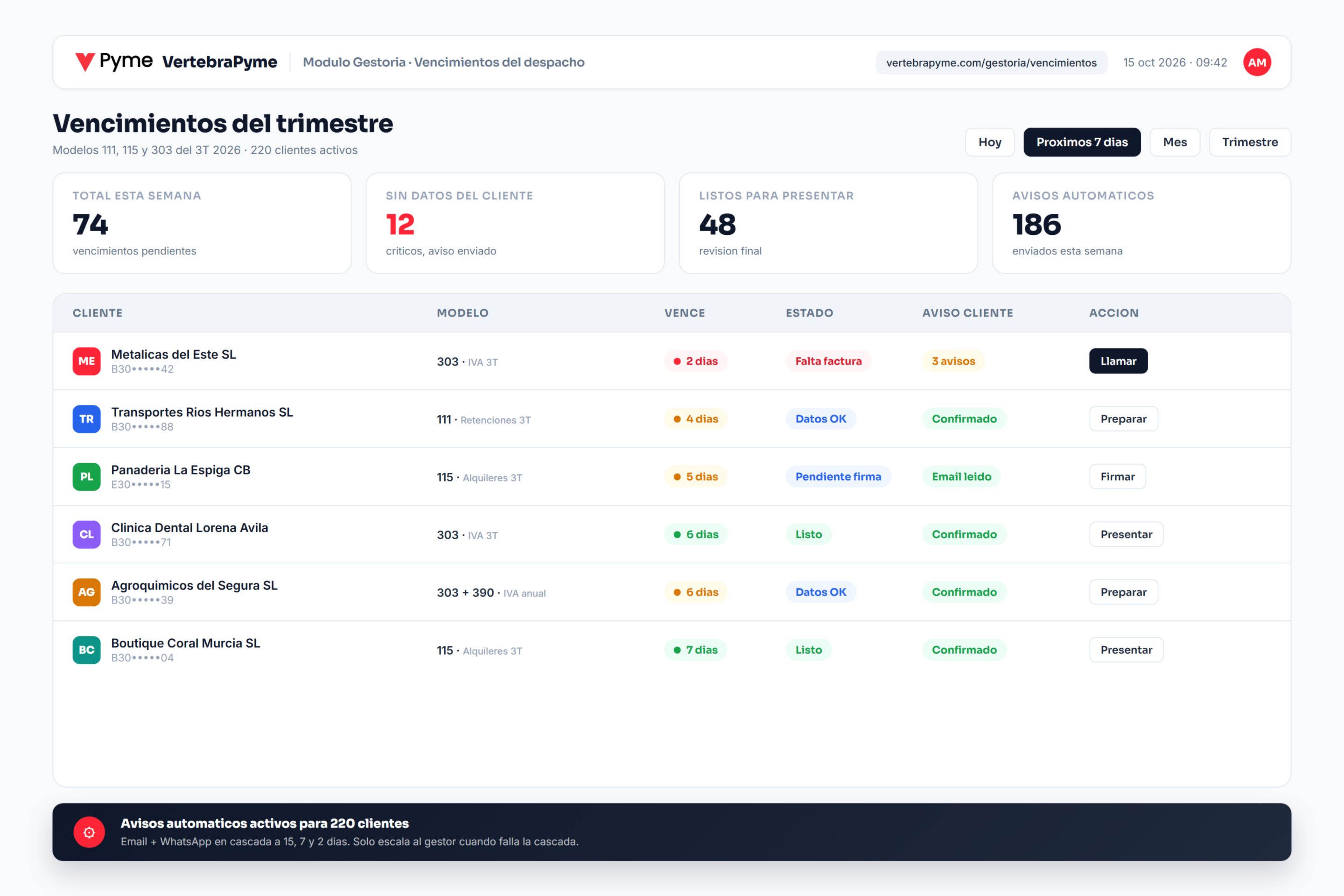Screen dimensions: 1344x896
Task: Click the Vence column header
Action: point(684,313)
